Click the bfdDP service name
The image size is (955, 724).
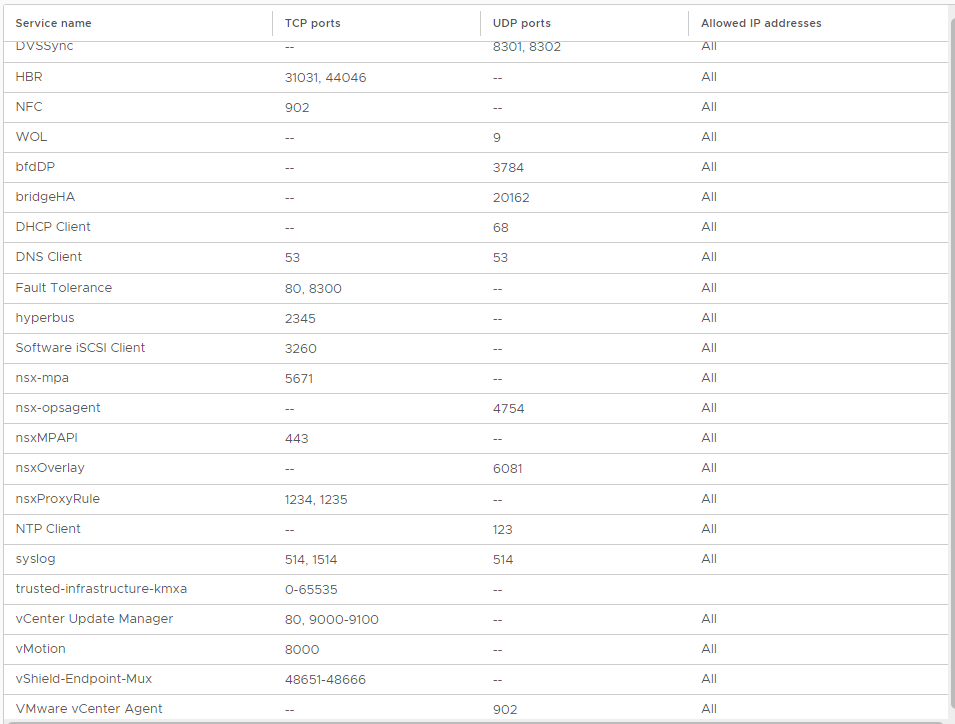click(x=35, y=167)
